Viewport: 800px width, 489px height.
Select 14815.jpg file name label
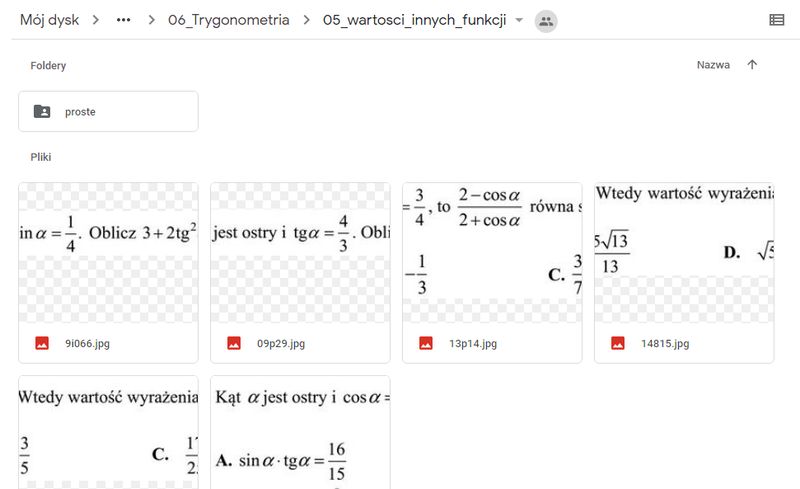(x=665, y=344)
